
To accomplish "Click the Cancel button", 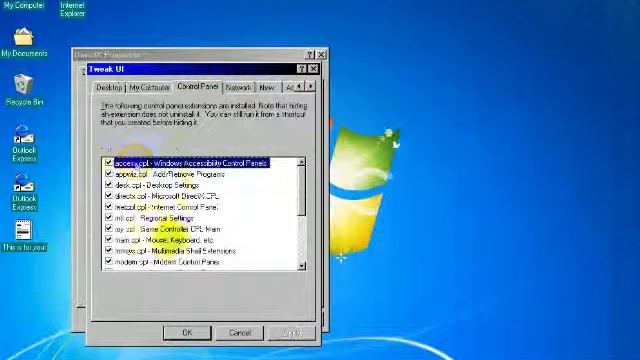I will point(240,333).
